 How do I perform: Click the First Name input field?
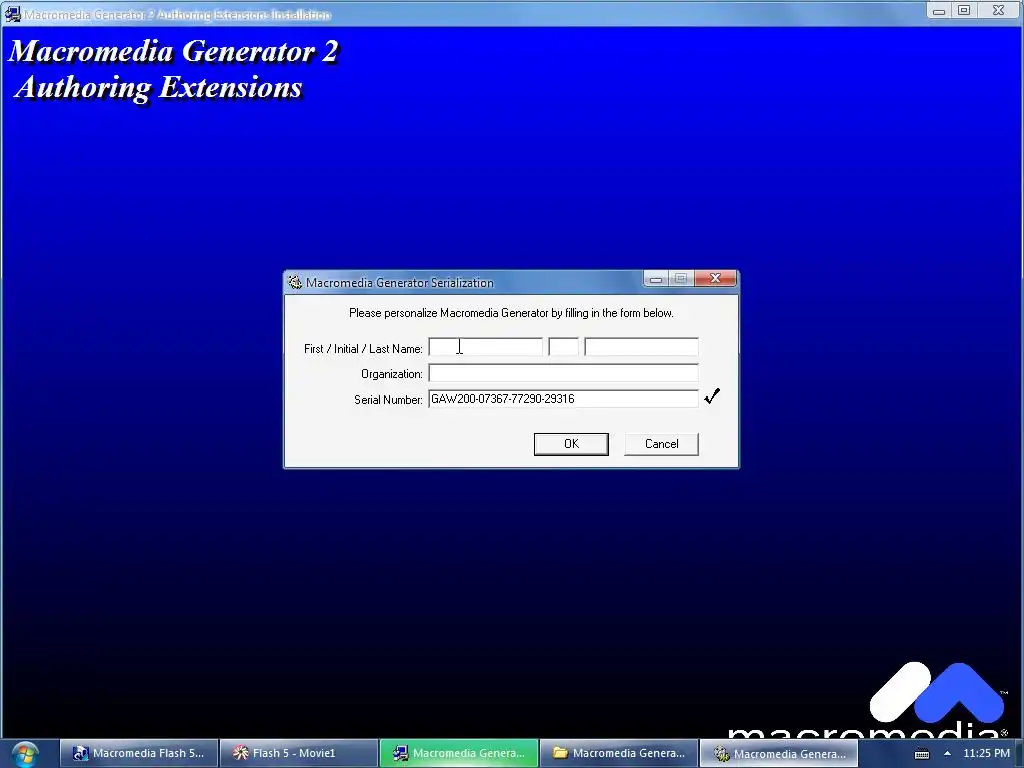pos(485,347)
